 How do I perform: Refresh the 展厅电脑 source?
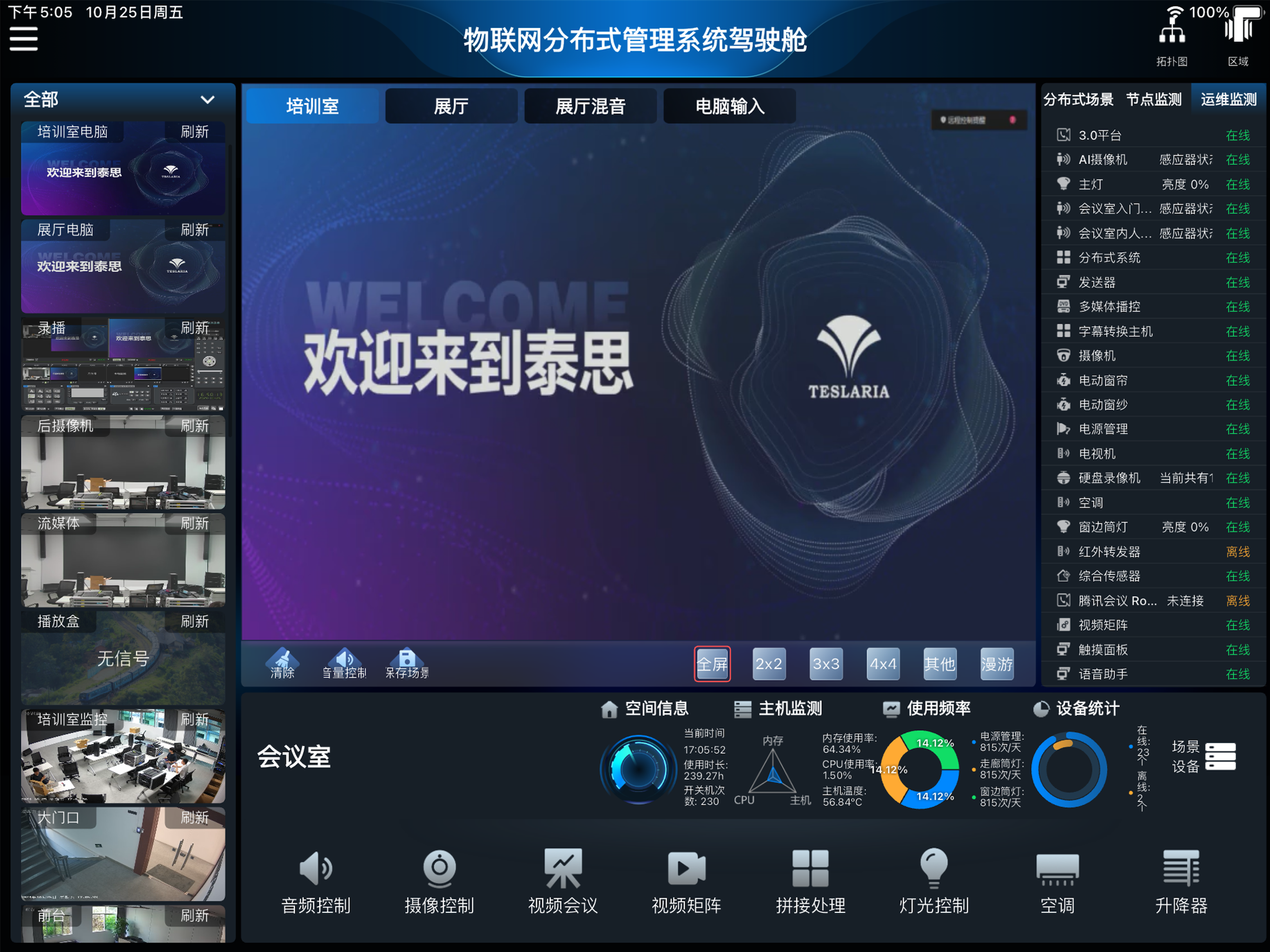[195, 230]
